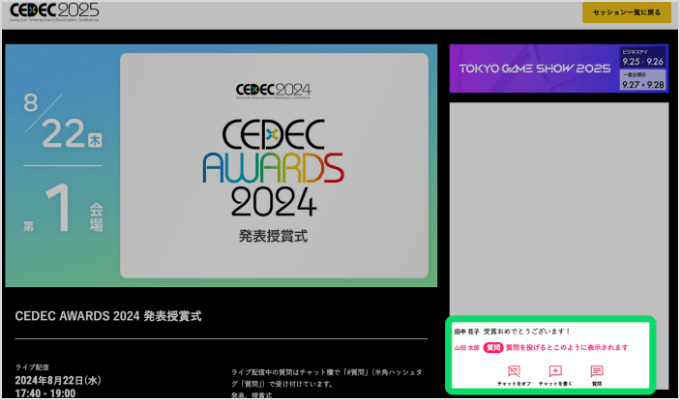Click the セッション一覧に戻る button

[626, 12]
